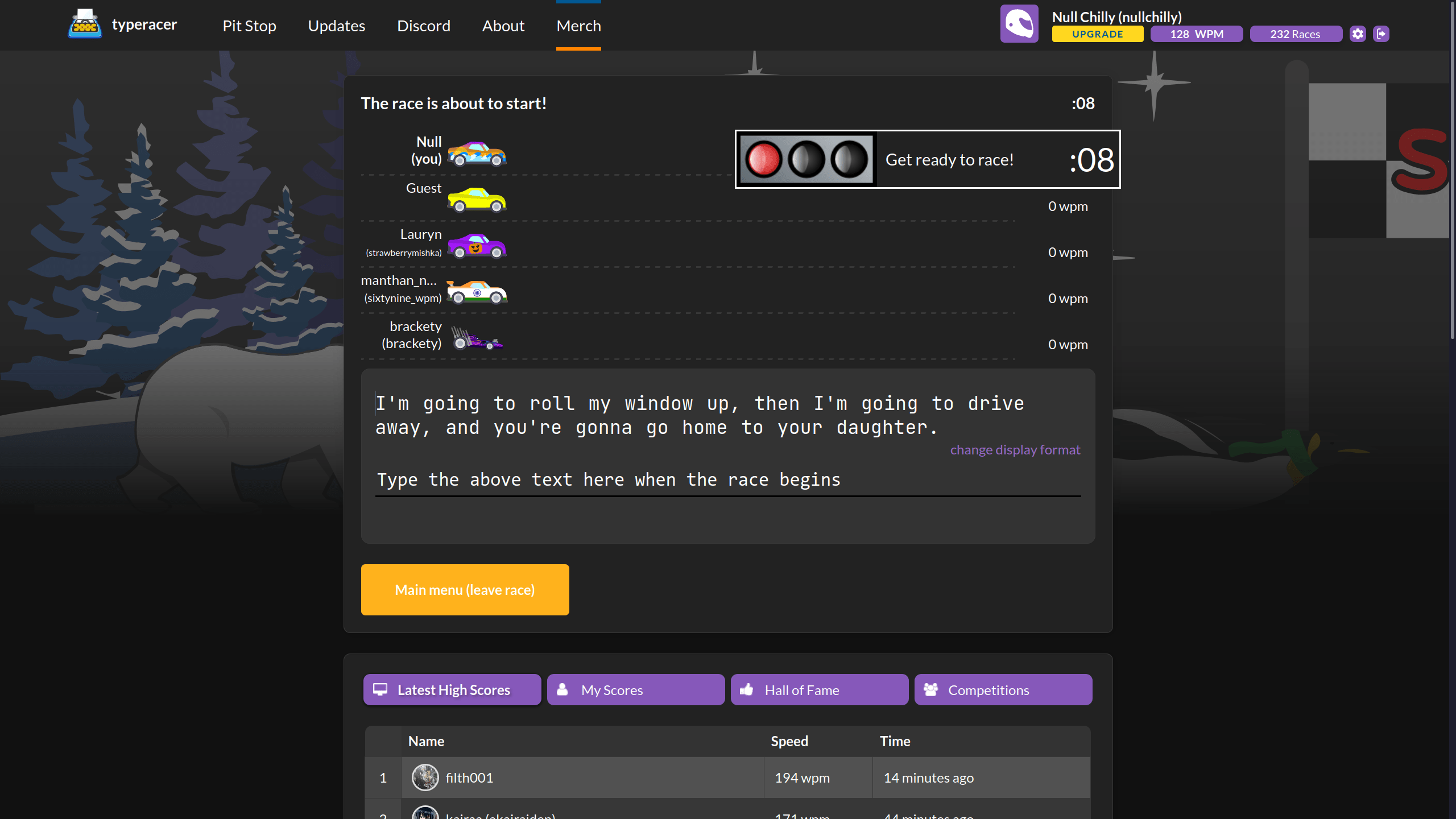Image resolution: width=1456 pixels, height=819 pixels.
Task: Click the typing input field
Action: coord(727,481)
